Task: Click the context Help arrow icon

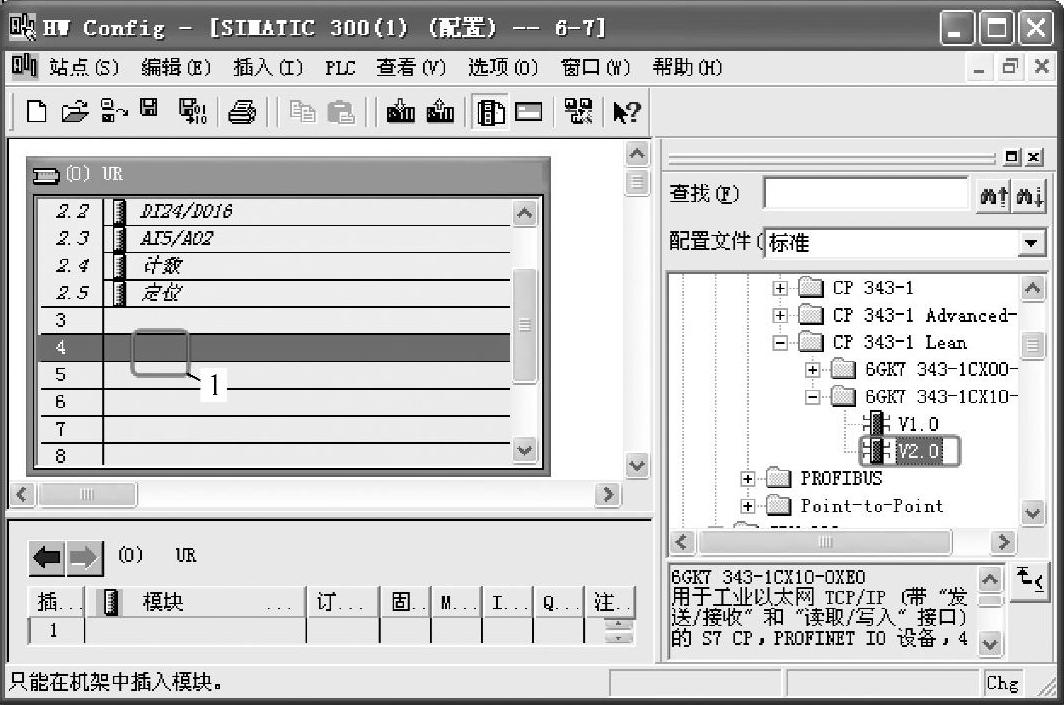Action: click(x=626, y=112)
